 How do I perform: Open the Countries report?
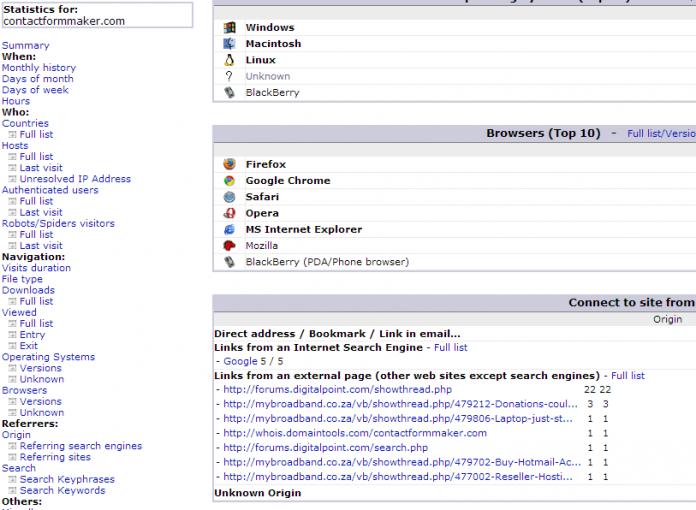coord(25,123)
